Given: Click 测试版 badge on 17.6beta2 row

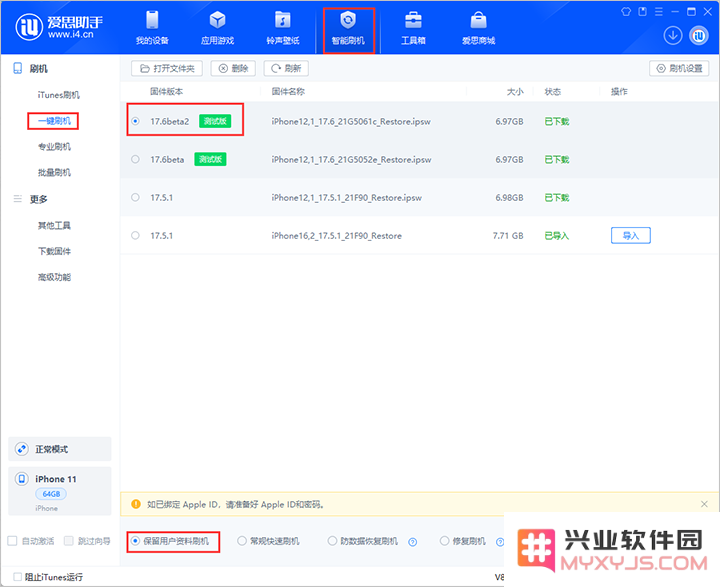Looking at the screenshot, I should [215, 121].
